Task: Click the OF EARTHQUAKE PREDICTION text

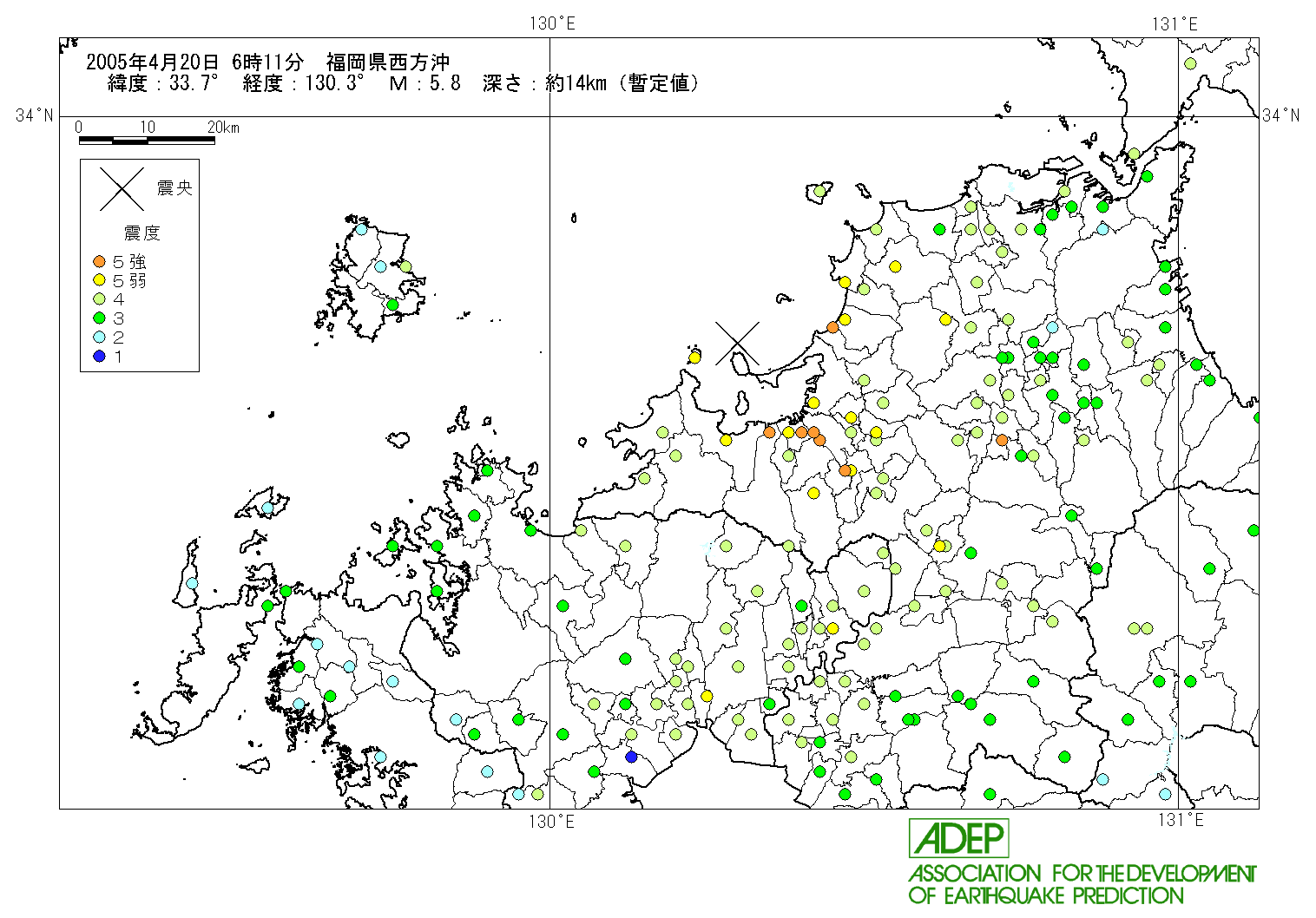Action: click(1046, 895)
